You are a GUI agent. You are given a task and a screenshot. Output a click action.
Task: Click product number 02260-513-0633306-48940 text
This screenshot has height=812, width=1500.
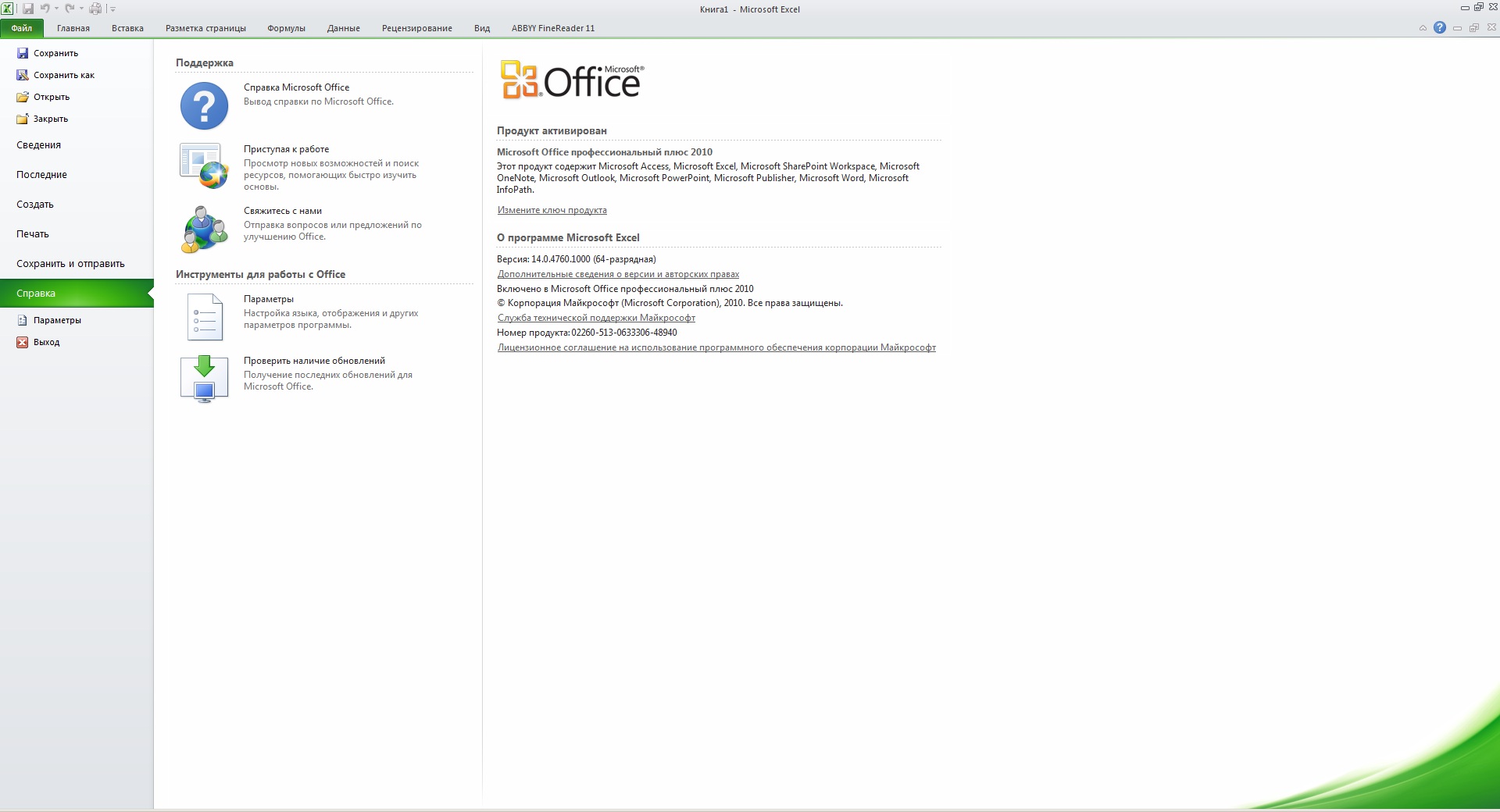click(624, 333)
